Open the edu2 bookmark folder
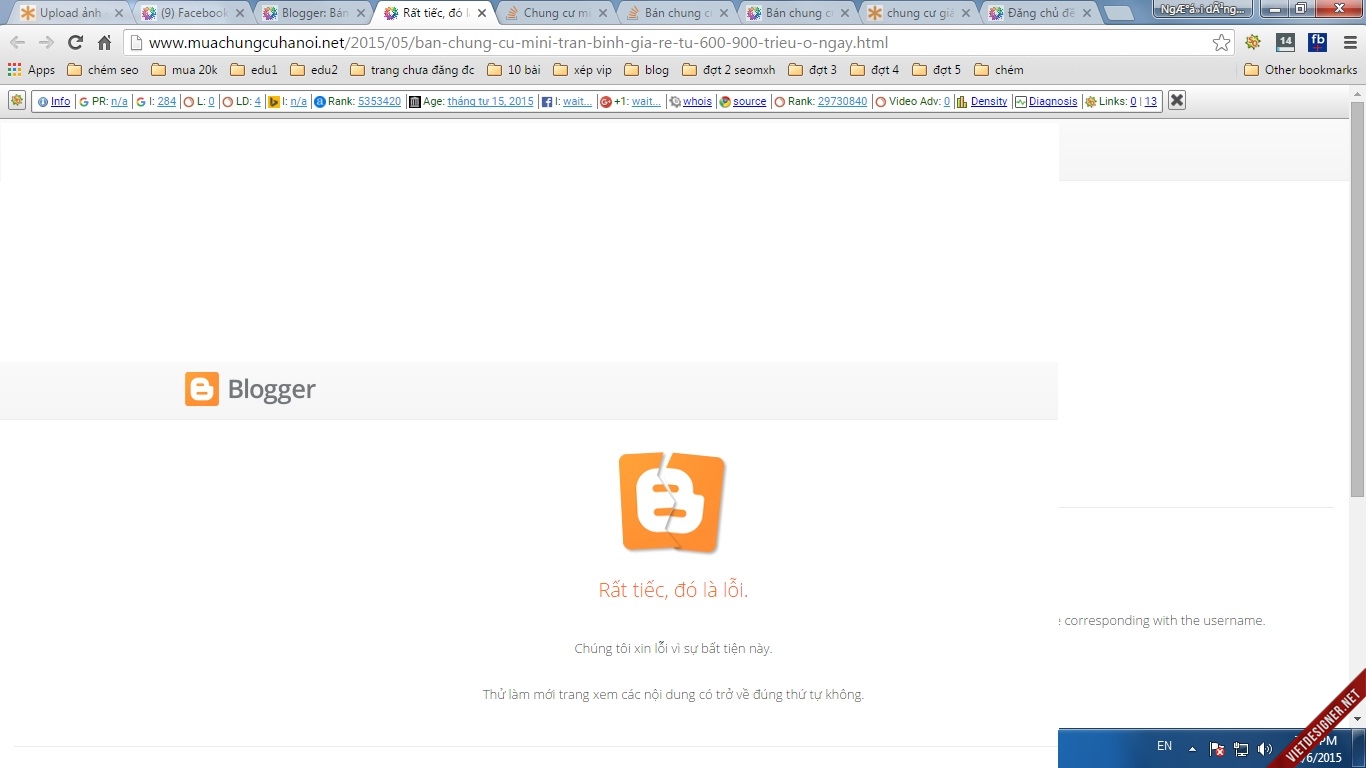Image resolution: width=1366 pixels, height=768 pixels. (x=314, y=70)
